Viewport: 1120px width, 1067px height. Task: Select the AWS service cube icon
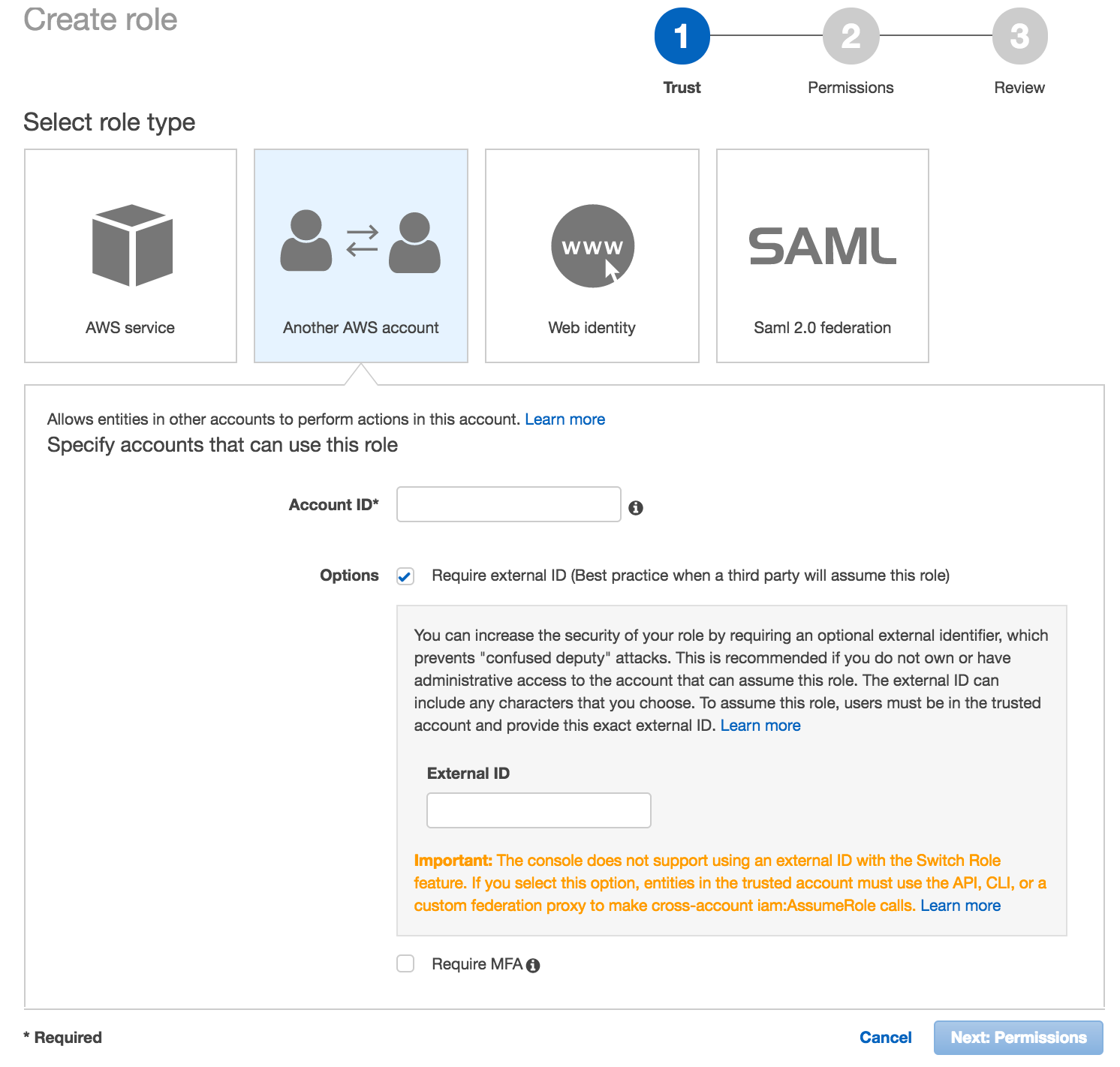click(x=132, y=245)
